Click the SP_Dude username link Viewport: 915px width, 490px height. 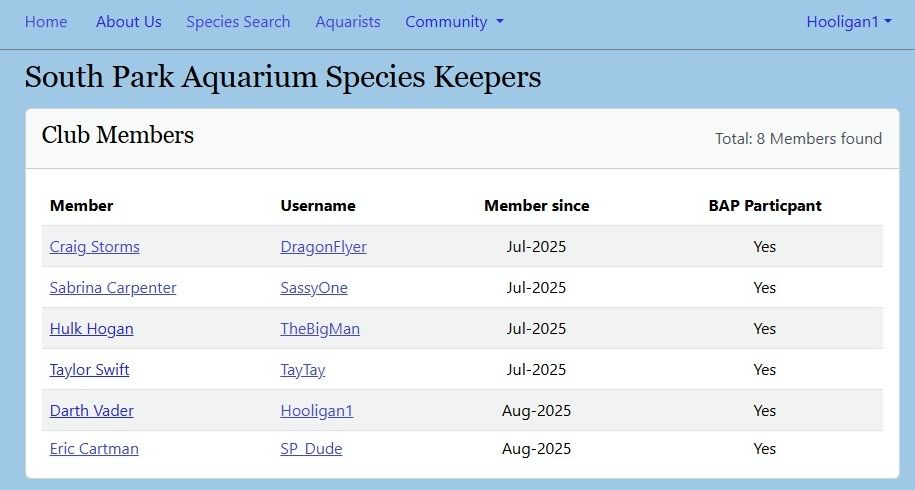tap(311, 449)
